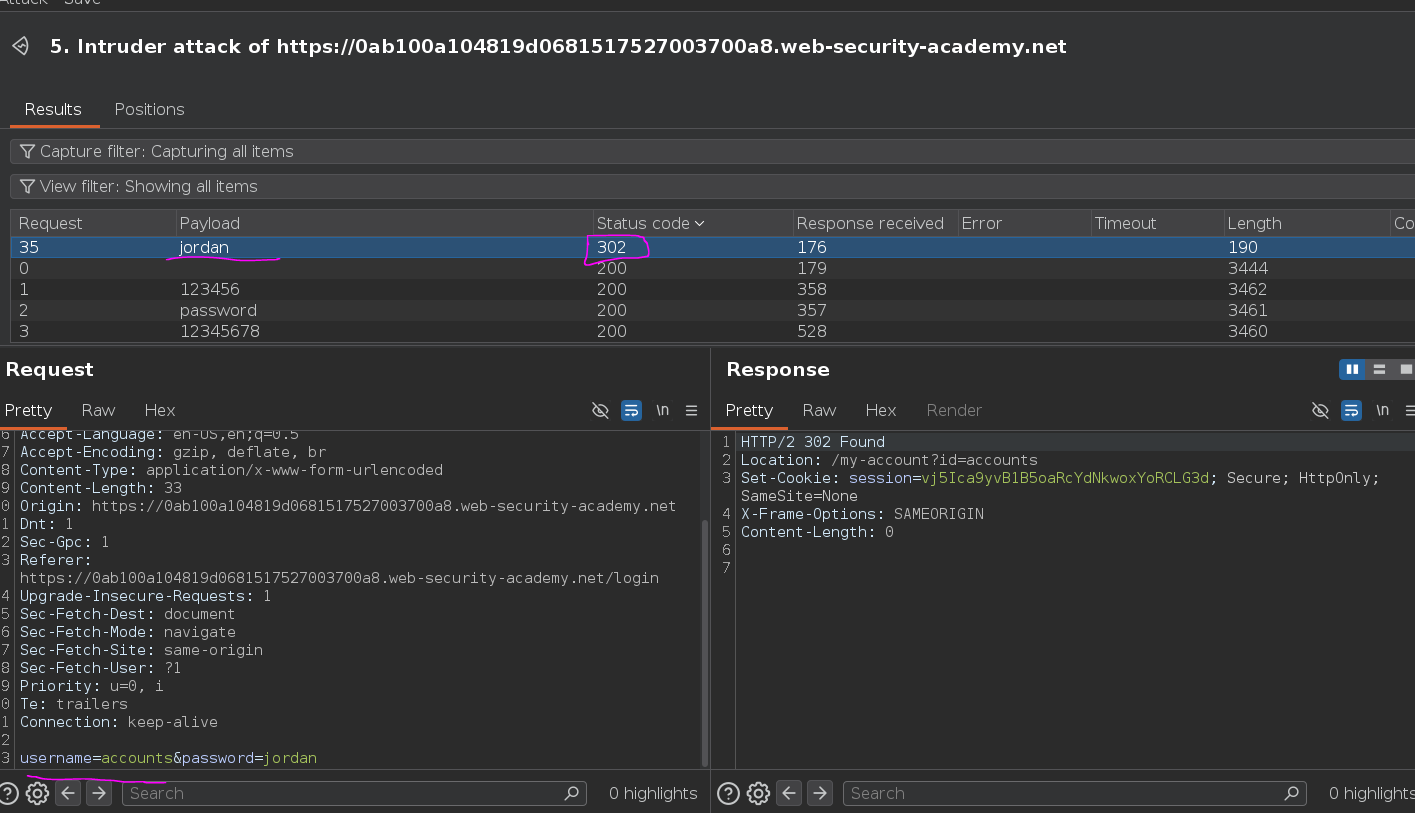
Task: Open search settings gear under Response
Action: tap(758, 793)
